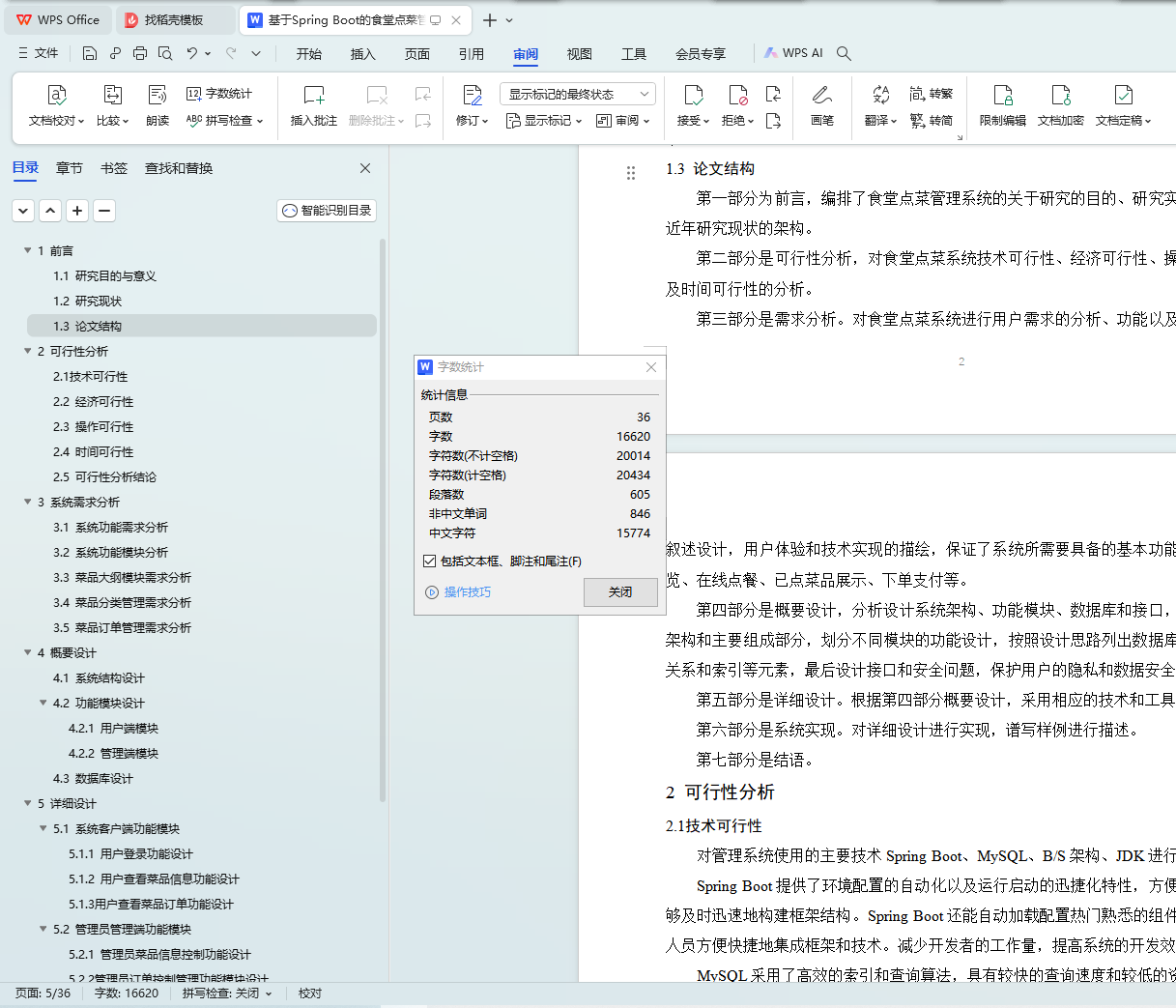Image resolution: width=1176 pixels, height=1008 pixels.
Task: Switch to the 插入 (Insert) ribbon tab
Action: pyautogui.click(x=363, y=54)
